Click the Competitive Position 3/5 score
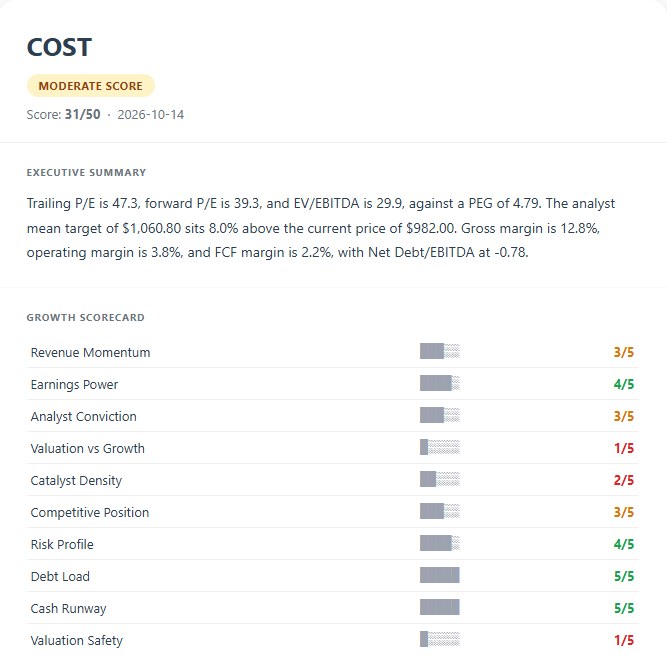The width and height of the screenshot is (667, 666). coord(624,512)
